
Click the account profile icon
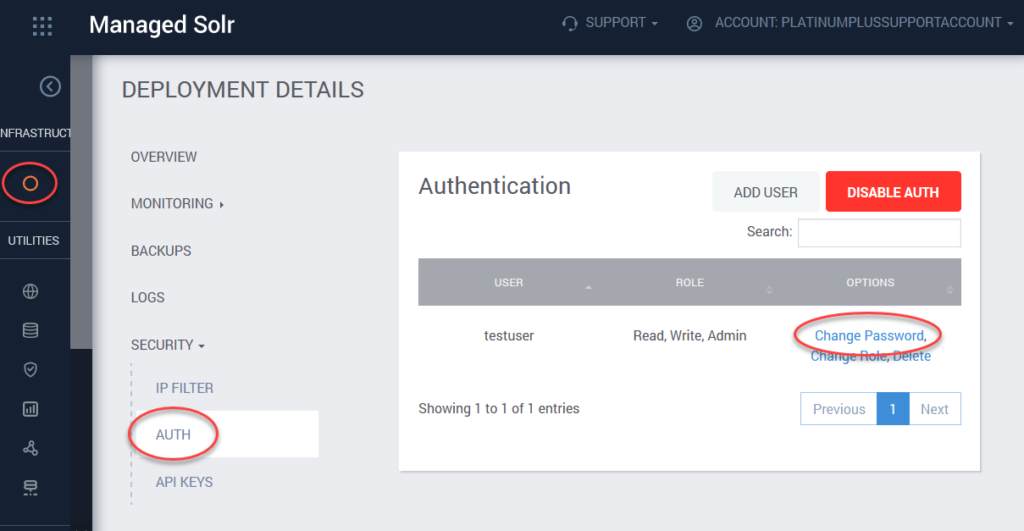click(x=694, y=24)
